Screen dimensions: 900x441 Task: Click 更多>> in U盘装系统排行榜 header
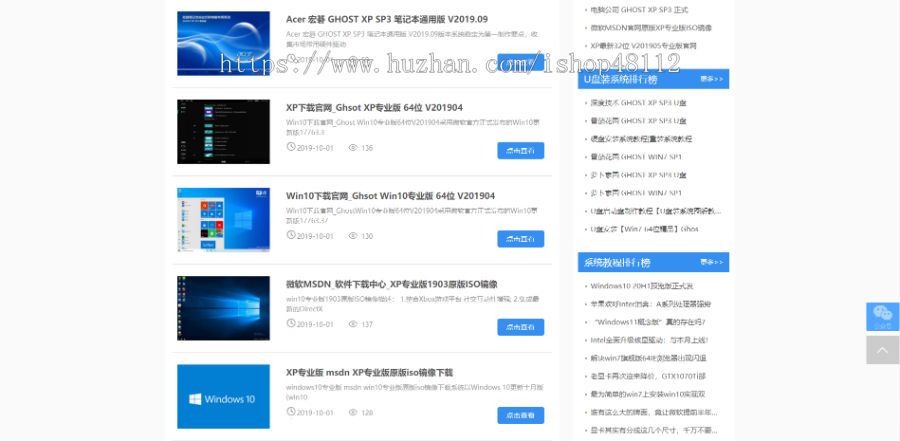click(x=712, y=79)
